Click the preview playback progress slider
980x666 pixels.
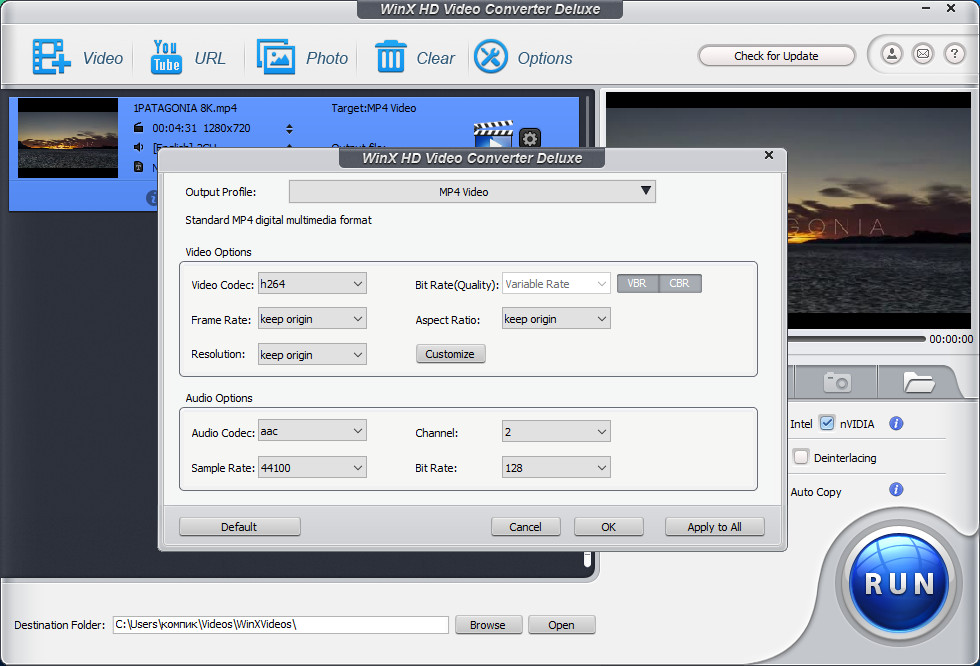point(856,339)
